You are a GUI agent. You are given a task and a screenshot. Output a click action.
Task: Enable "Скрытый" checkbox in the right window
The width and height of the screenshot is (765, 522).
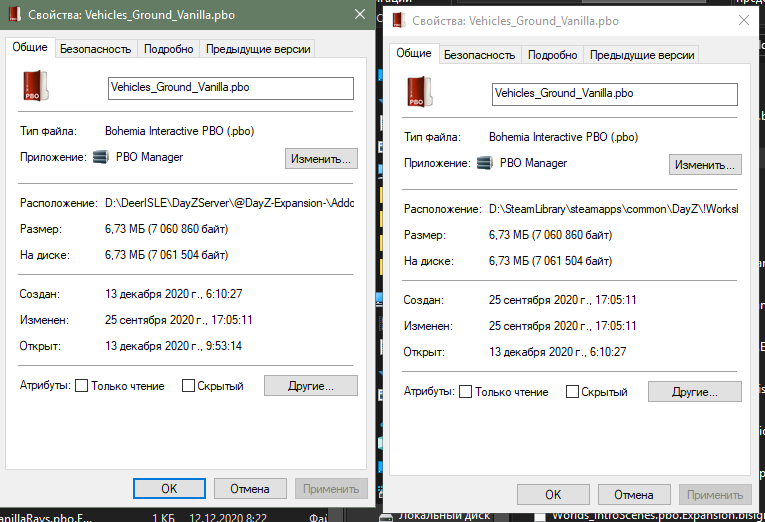pos(572,392)
